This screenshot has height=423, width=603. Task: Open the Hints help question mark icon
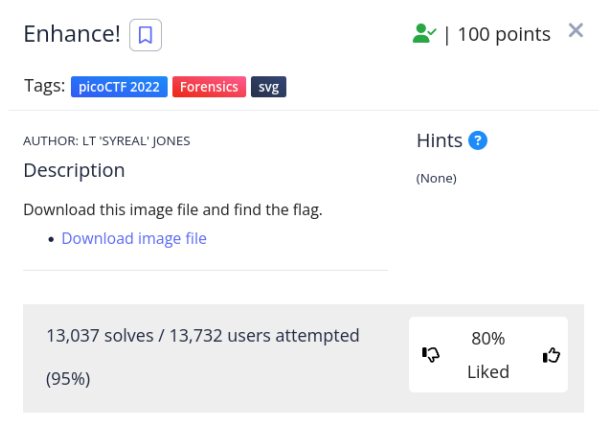477,141
